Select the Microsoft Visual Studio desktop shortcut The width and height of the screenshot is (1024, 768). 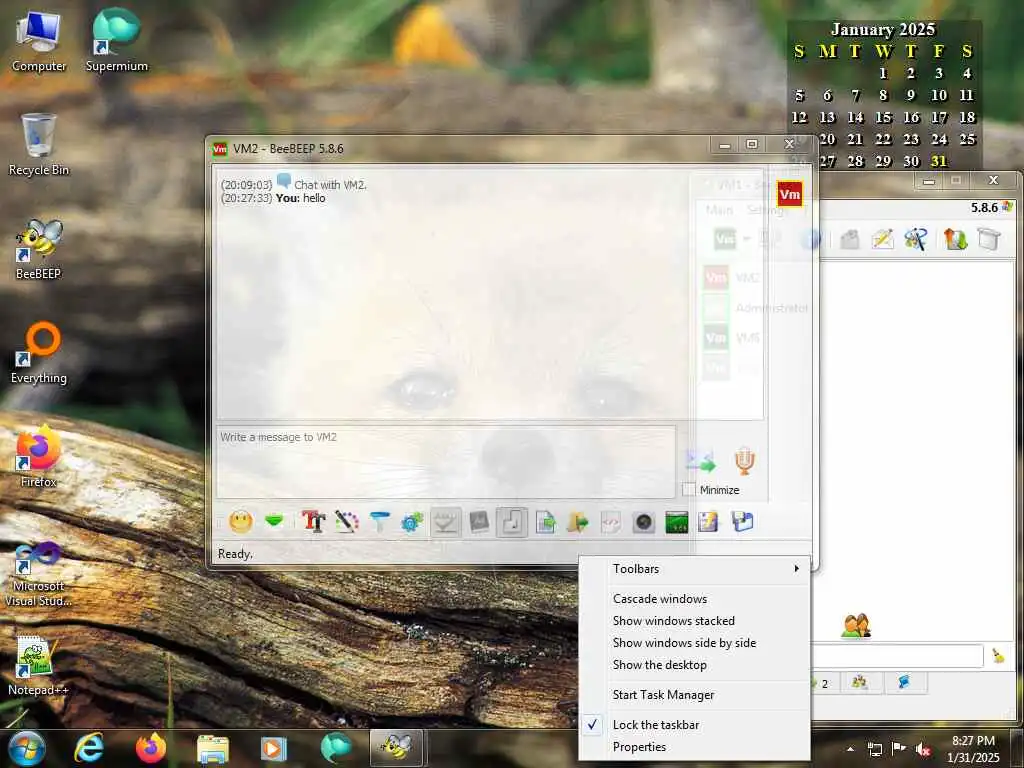coord(39,573)
